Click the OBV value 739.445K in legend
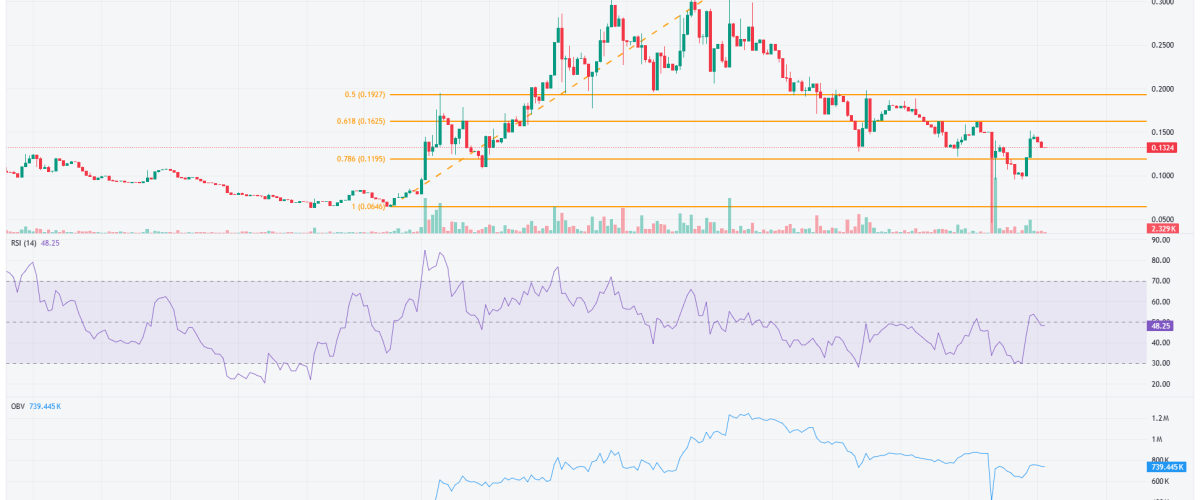Image resolution: width=1200 pixels, height=500 pixels. click(48, 407)
